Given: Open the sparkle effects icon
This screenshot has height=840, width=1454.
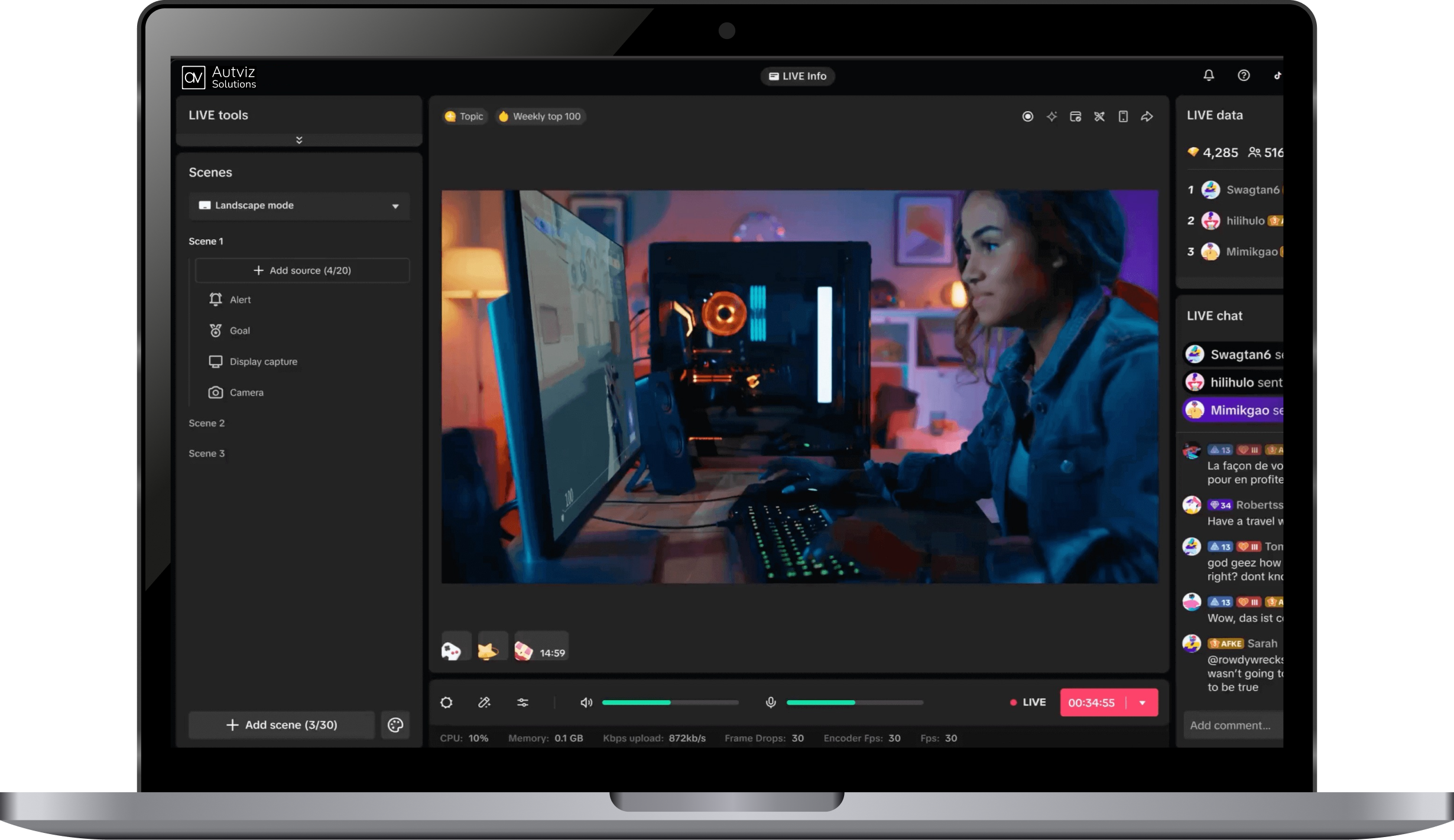Looking at the screenshot, I should 1051,116.
